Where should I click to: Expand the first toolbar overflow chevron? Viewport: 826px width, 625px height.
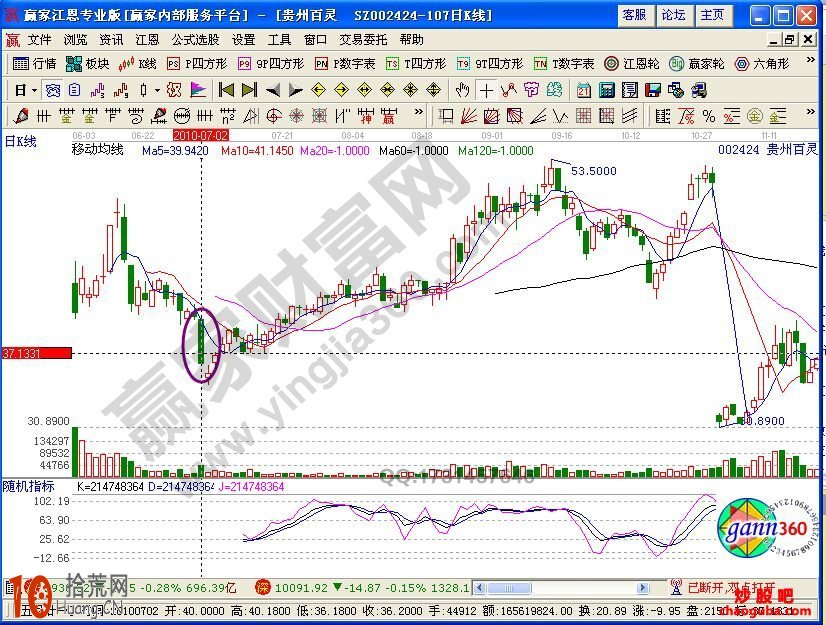(x=811, y=60)
